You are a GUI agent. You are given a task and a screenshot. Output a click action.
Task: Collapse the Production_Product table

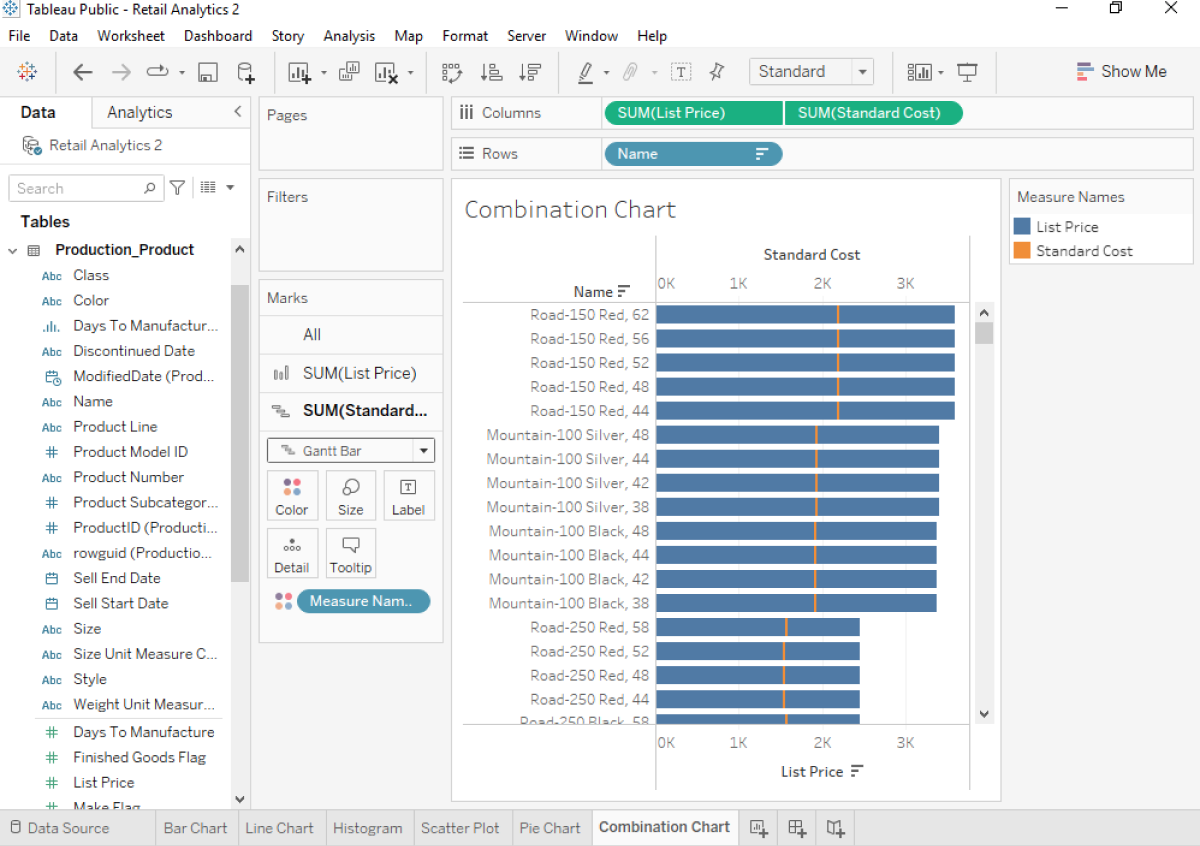10,249
